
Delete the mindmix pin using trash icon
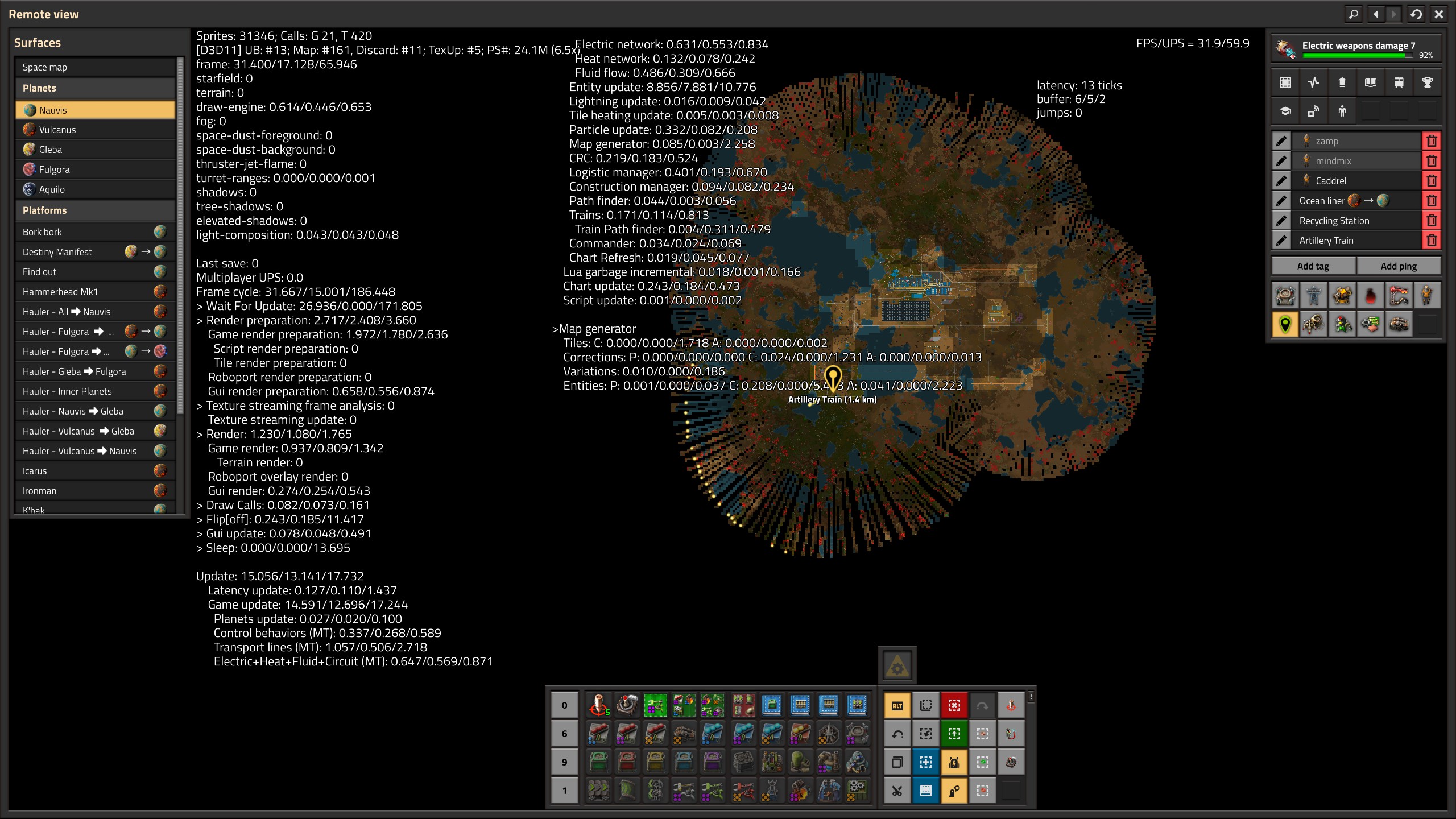click(x=1432, y=161)
